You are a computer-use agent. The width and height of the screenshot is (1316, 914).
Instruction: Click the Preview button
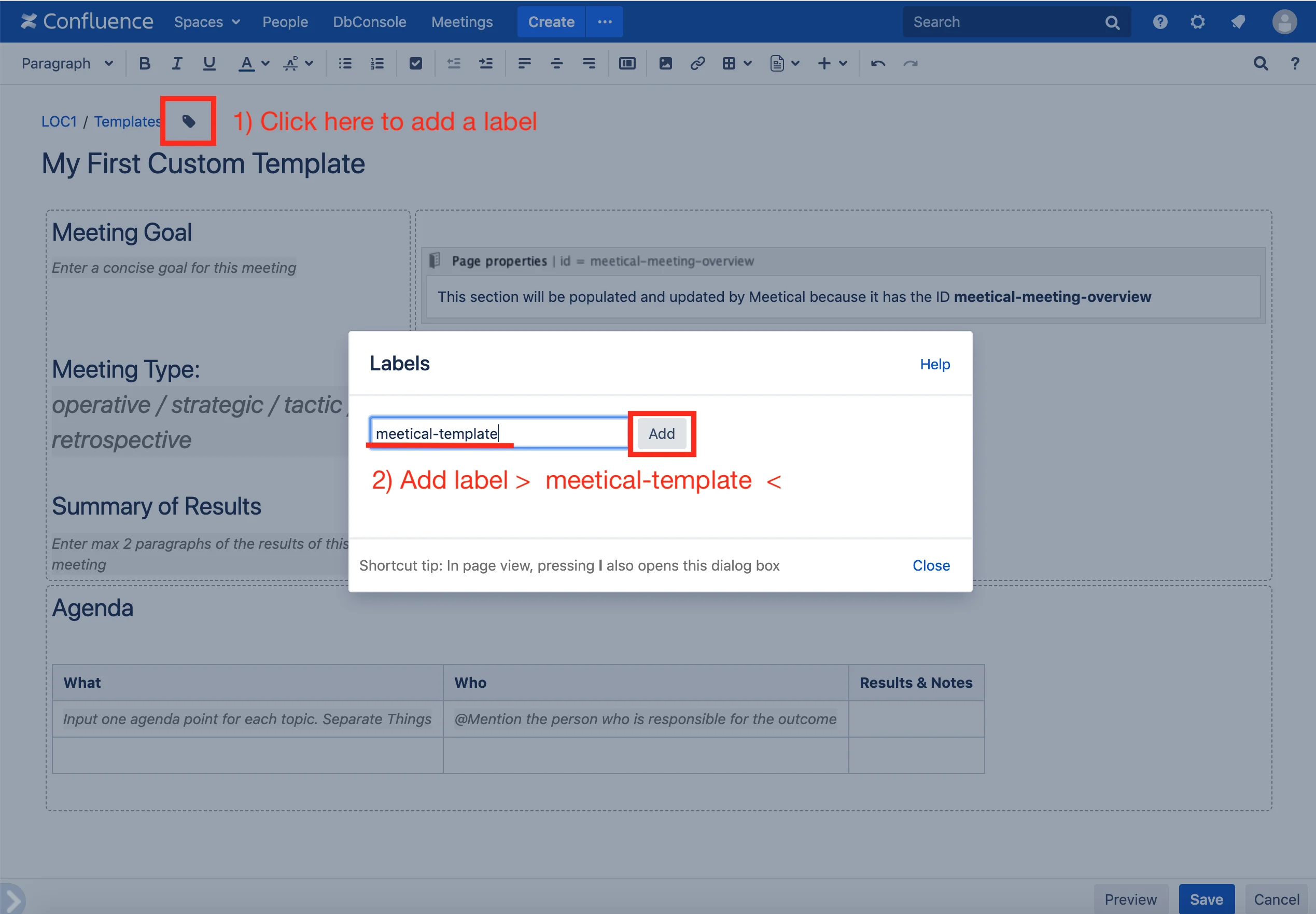click(1130, 899)
